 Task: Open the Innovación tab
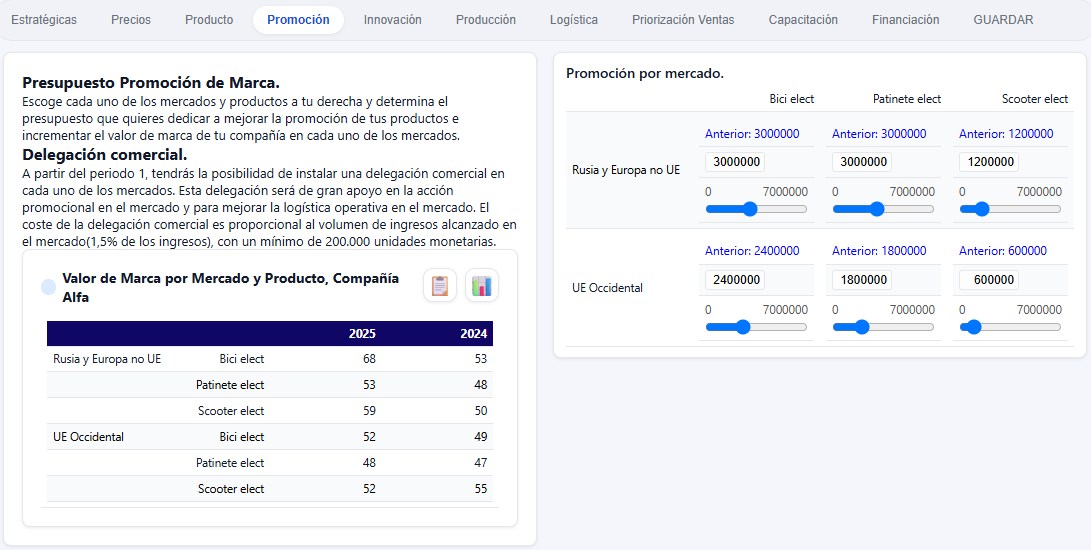point(392,19)
